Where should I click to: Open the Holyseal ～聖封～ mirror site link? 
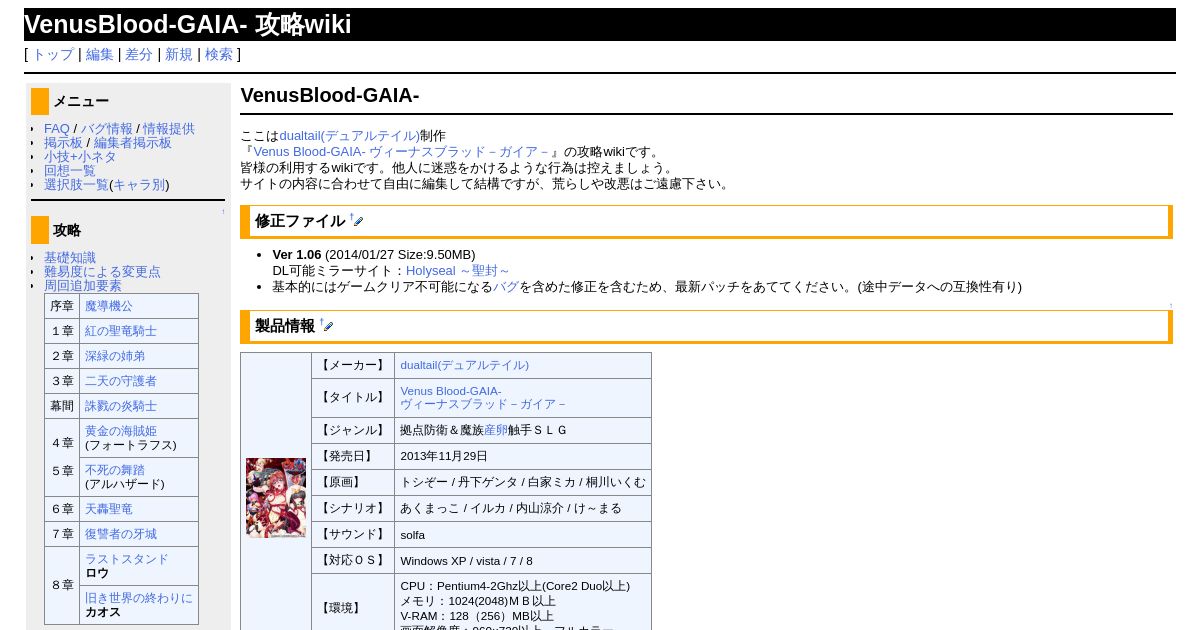[x=458, y=271]
